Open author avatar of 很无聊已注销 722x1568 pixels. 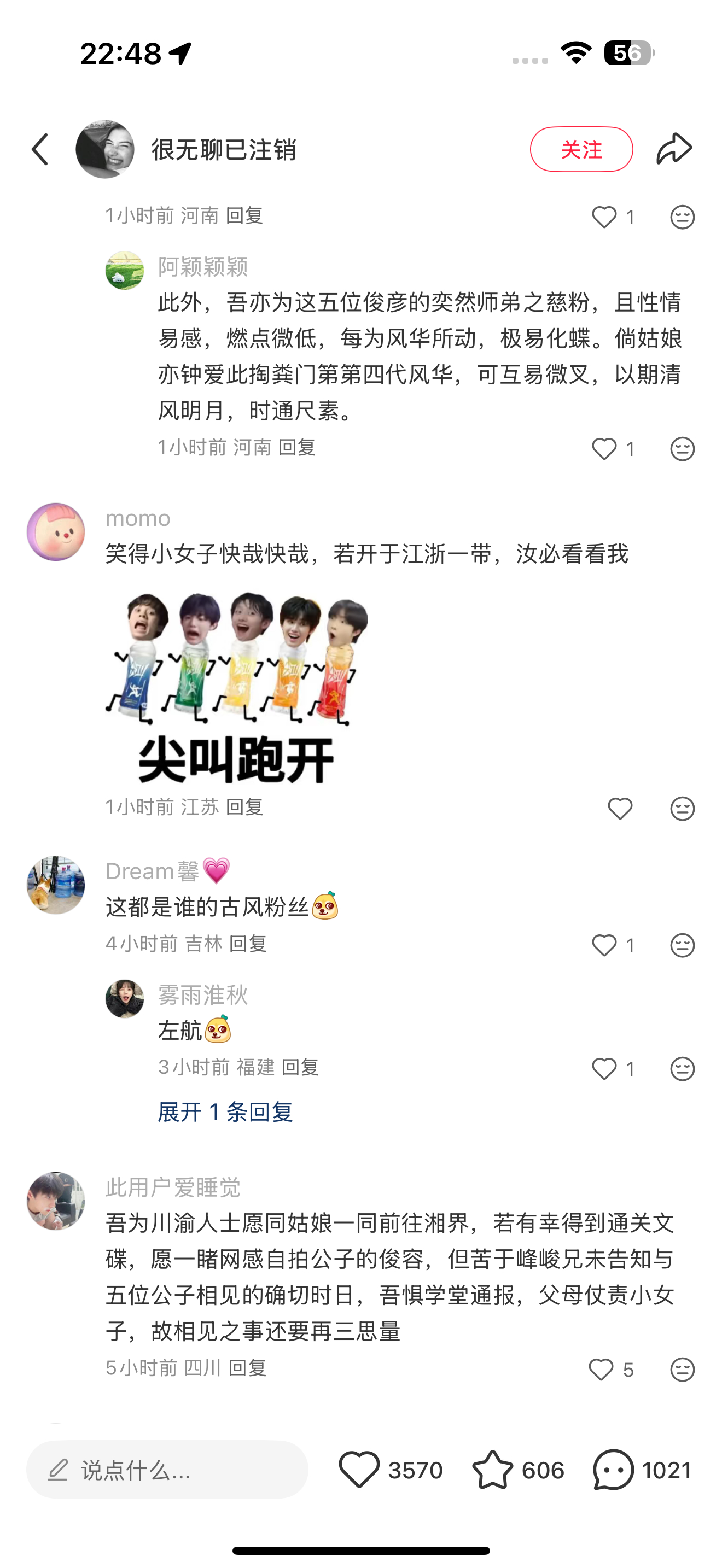click(104, 149)
